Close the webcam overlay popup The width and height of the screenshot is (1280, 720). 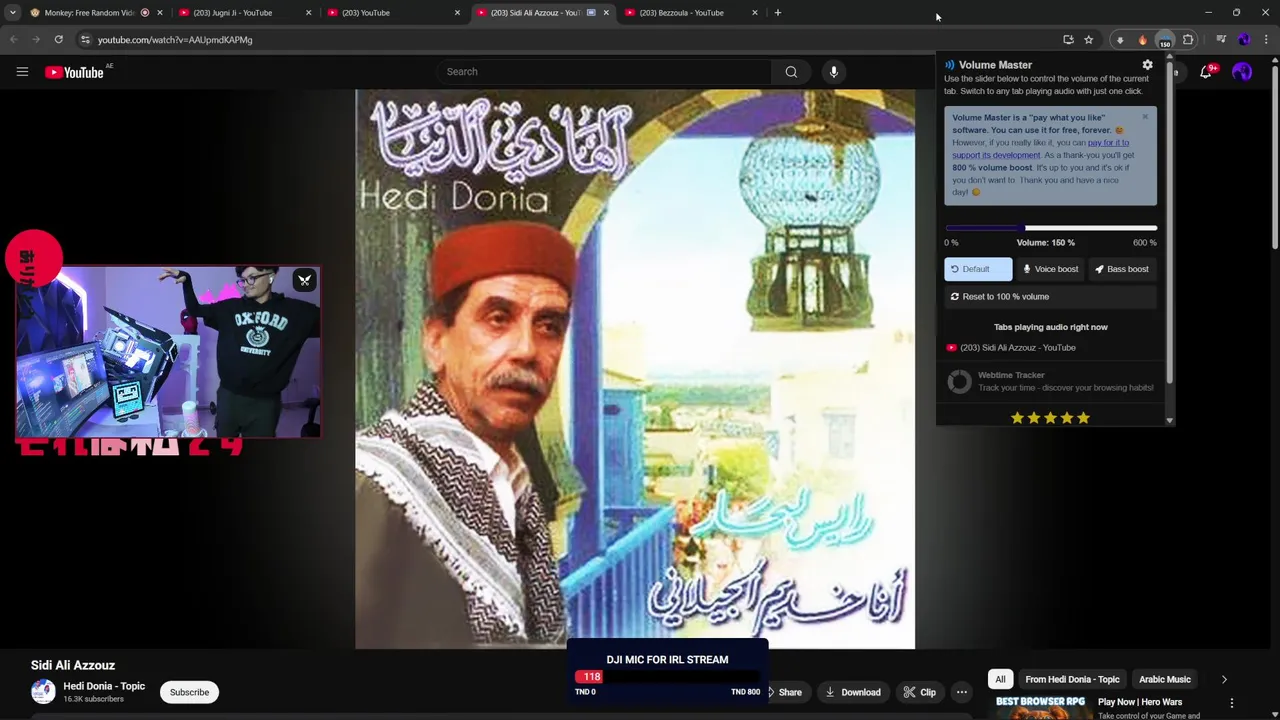point(304,280)
